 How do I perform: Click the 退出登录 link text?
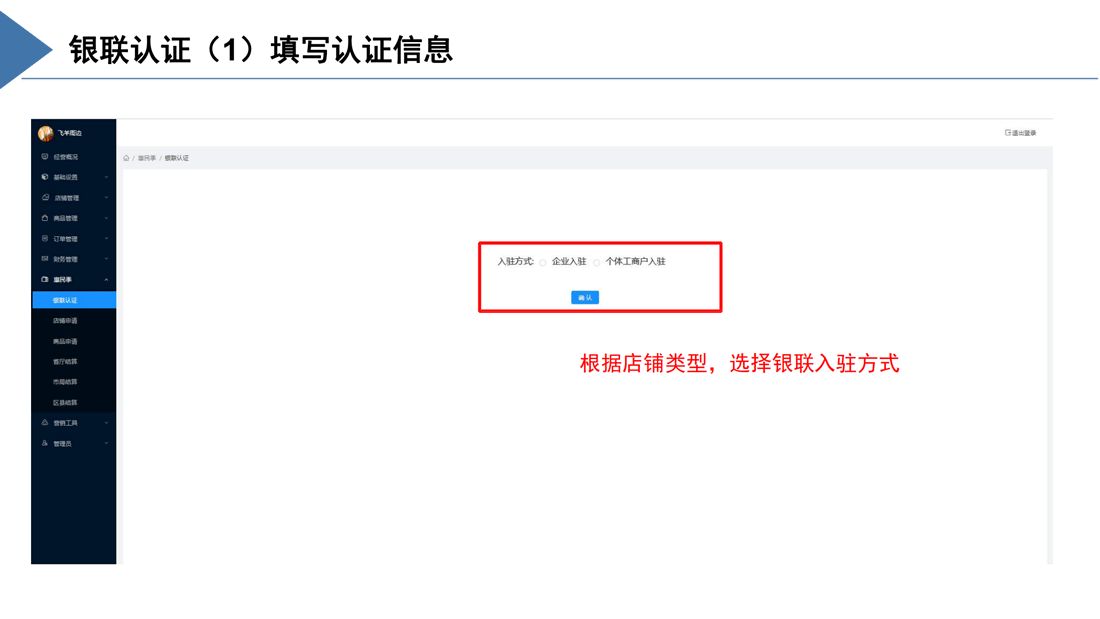(1024, 133)
